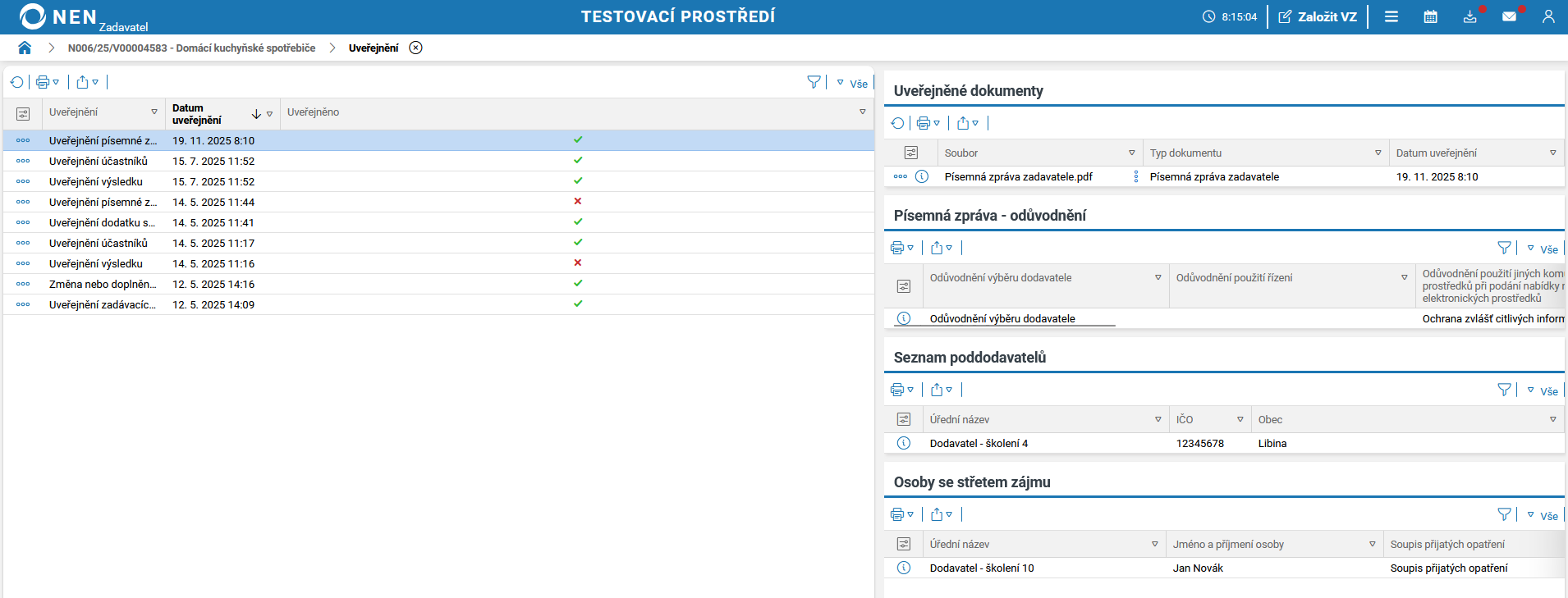Open the downloads icon in header
Viewport: 1568px width, 598px height.
click(1470, 16)
